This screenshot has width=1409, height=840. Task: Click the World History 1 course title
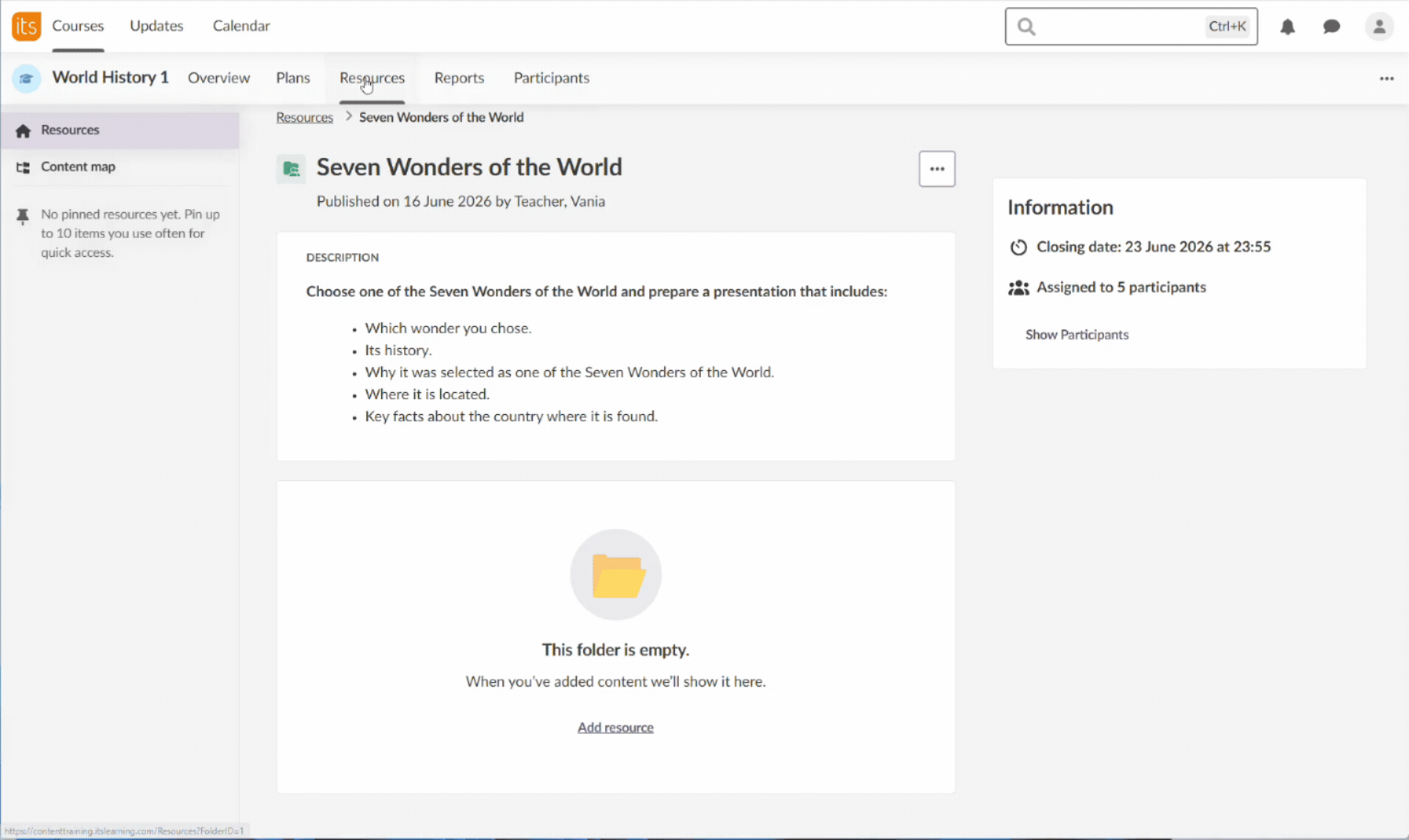point(110,77)
